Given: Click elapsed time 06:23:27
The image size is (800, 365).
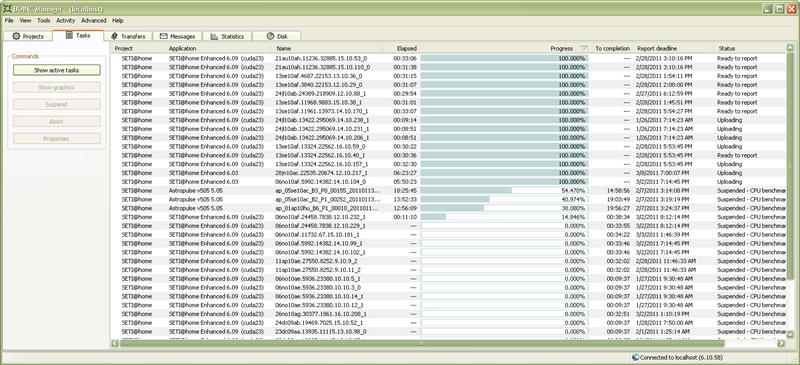Looking at the screenshot, I should pyautogui.click(x=405, y=173).
